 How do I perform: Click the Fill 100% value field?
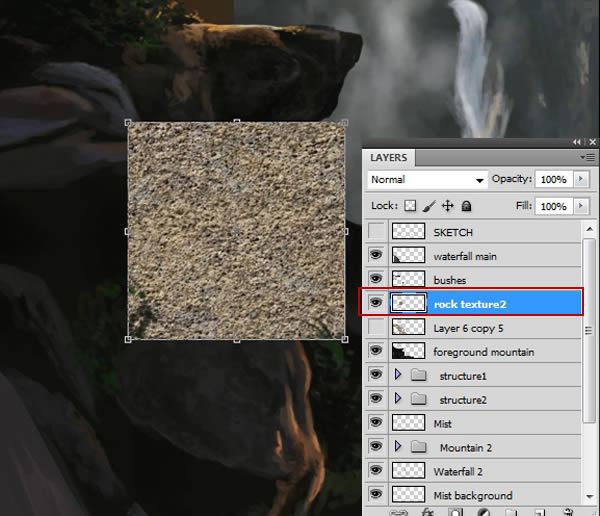[554, 206]
